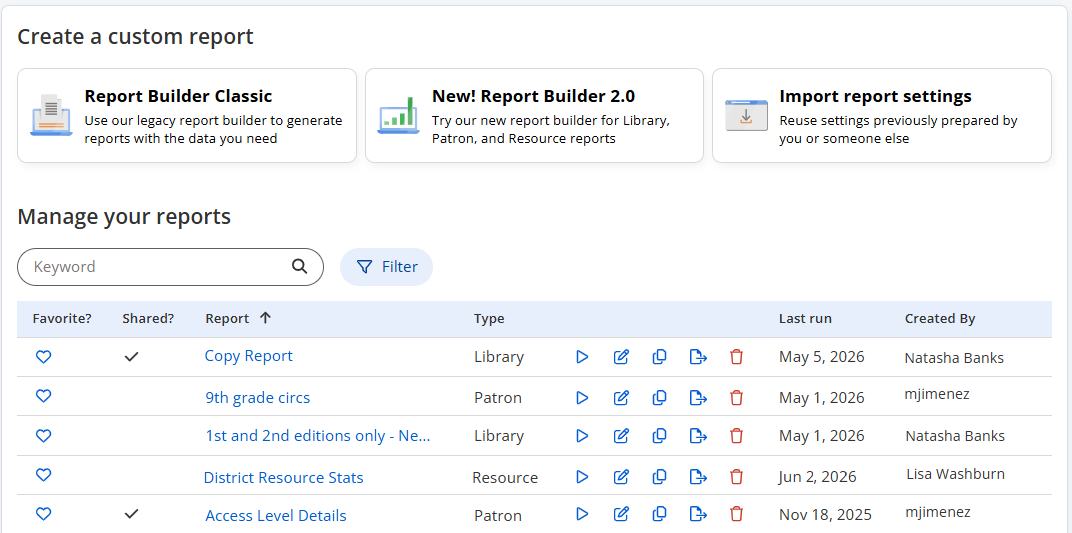Sort by the Report column arrow
The height and width of the screenshot is (533, 1072).
(265, 318)
